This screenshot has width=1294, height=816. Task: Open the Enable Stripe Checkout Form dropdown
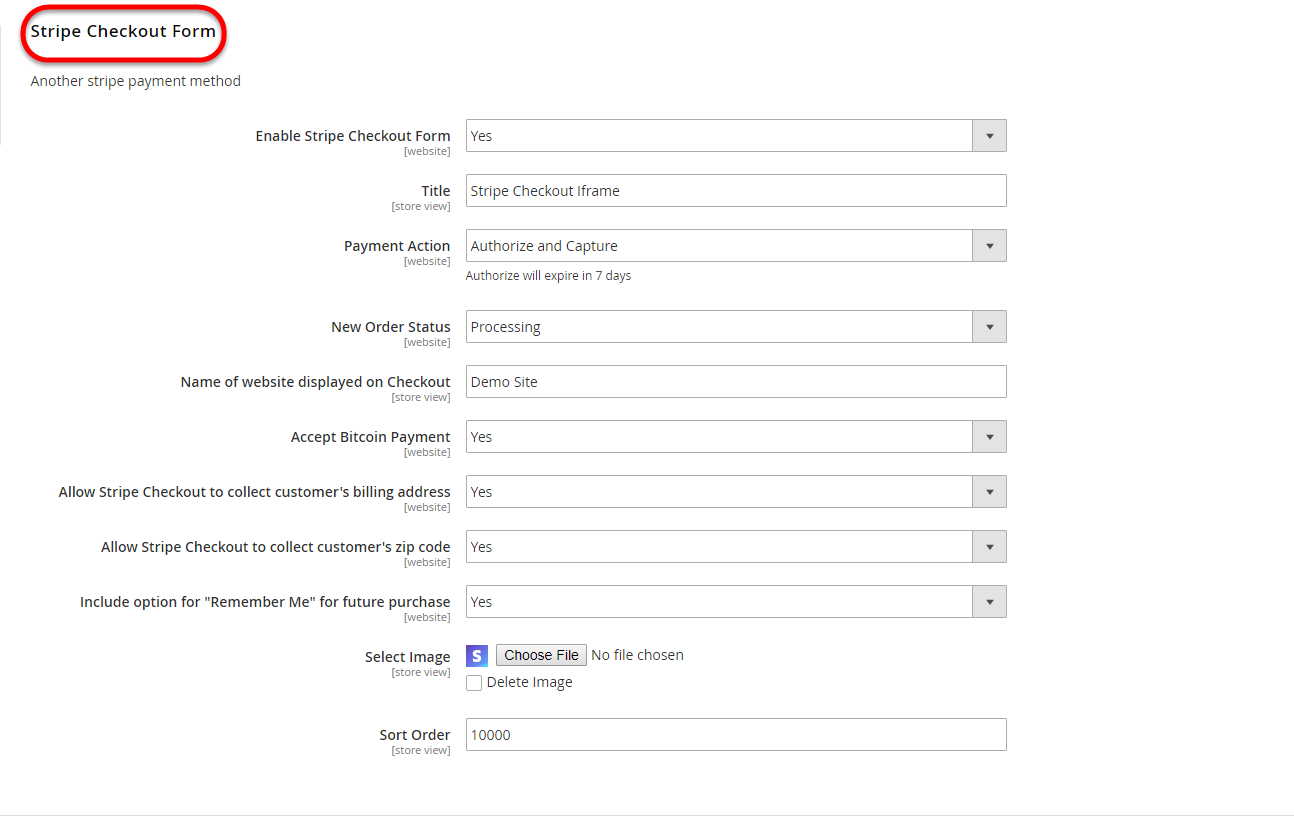(735, 136)
